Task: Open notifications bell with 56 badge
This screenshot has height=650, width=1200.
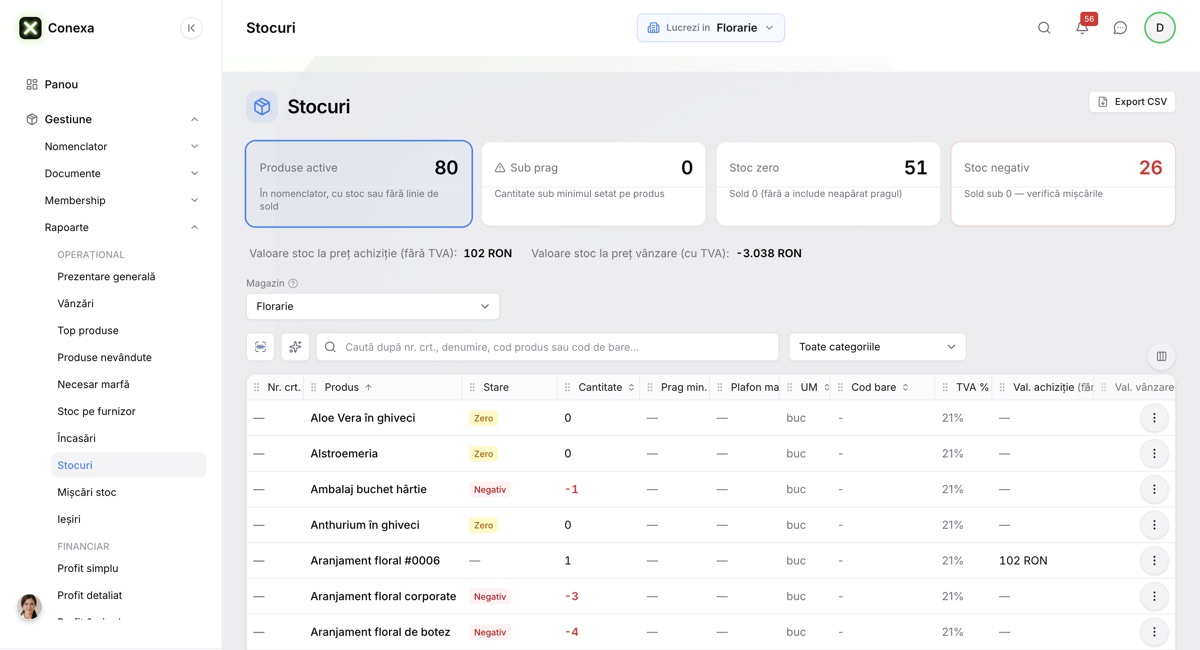Action: click(1082, 28)
